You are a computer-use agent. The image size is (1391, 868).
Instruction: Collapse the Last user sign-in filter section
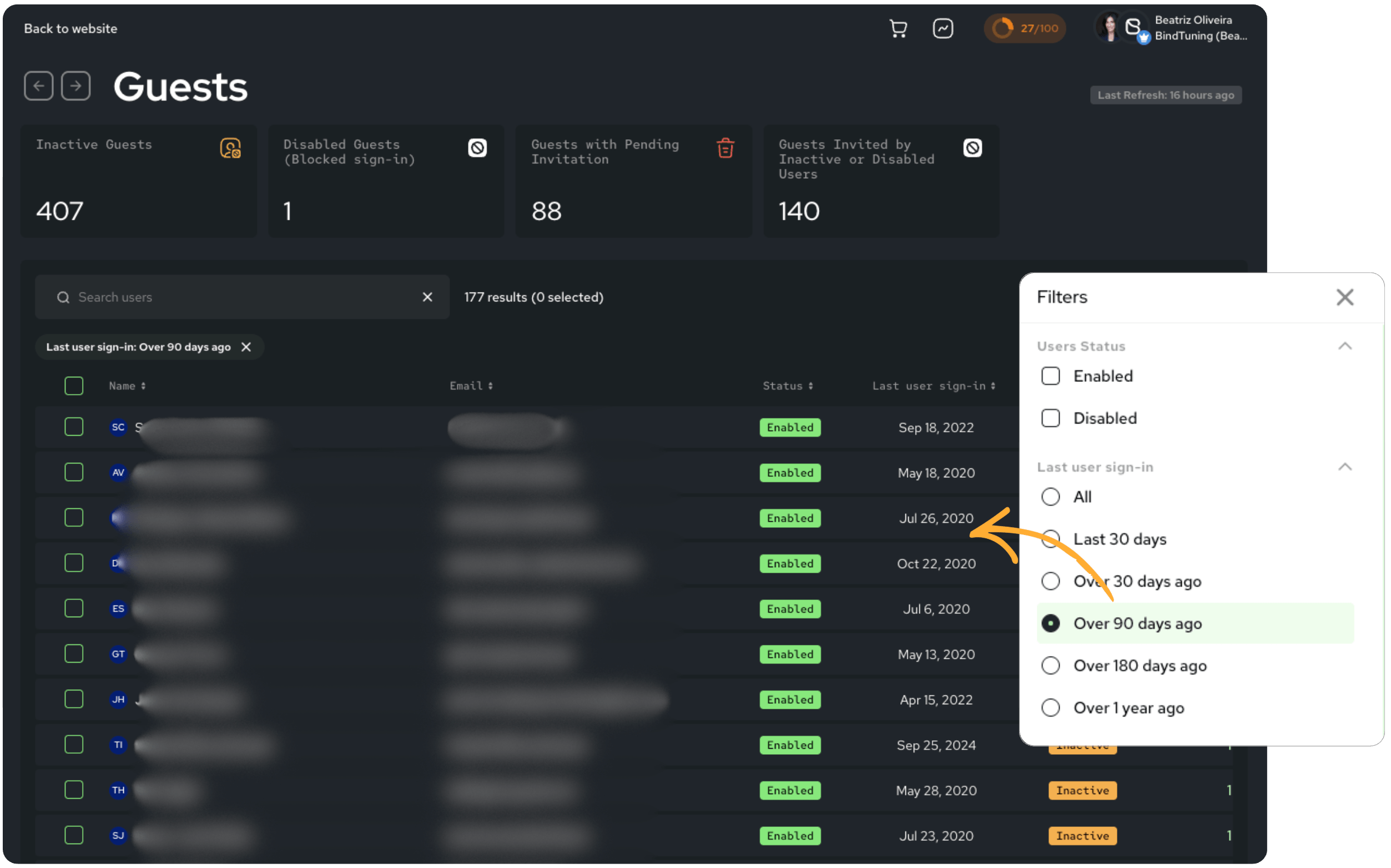coord(1345,467)
